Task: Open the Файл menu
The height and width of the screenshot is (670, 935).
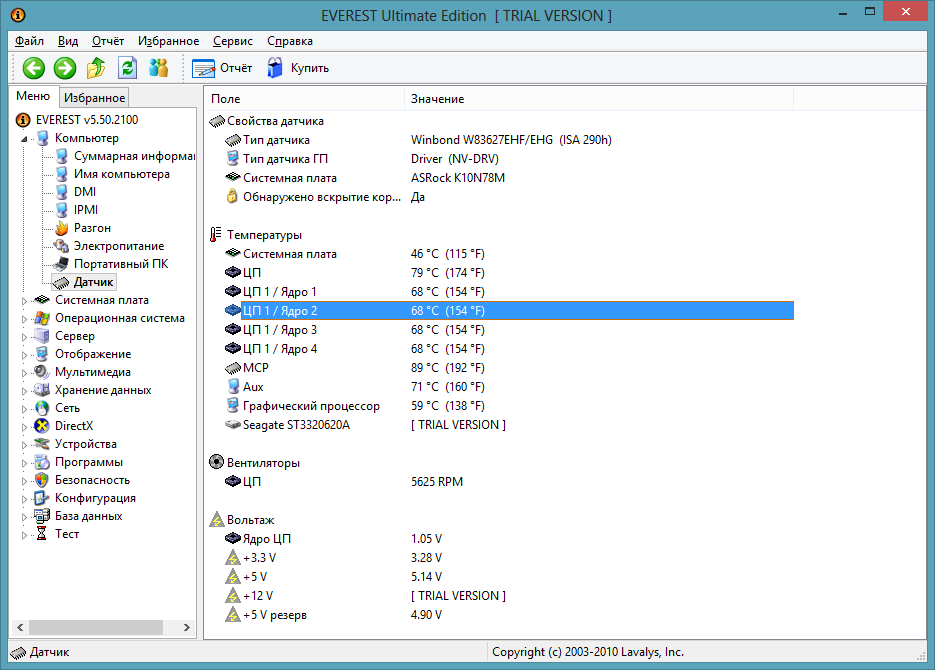Action: click(x=29, y=41)
